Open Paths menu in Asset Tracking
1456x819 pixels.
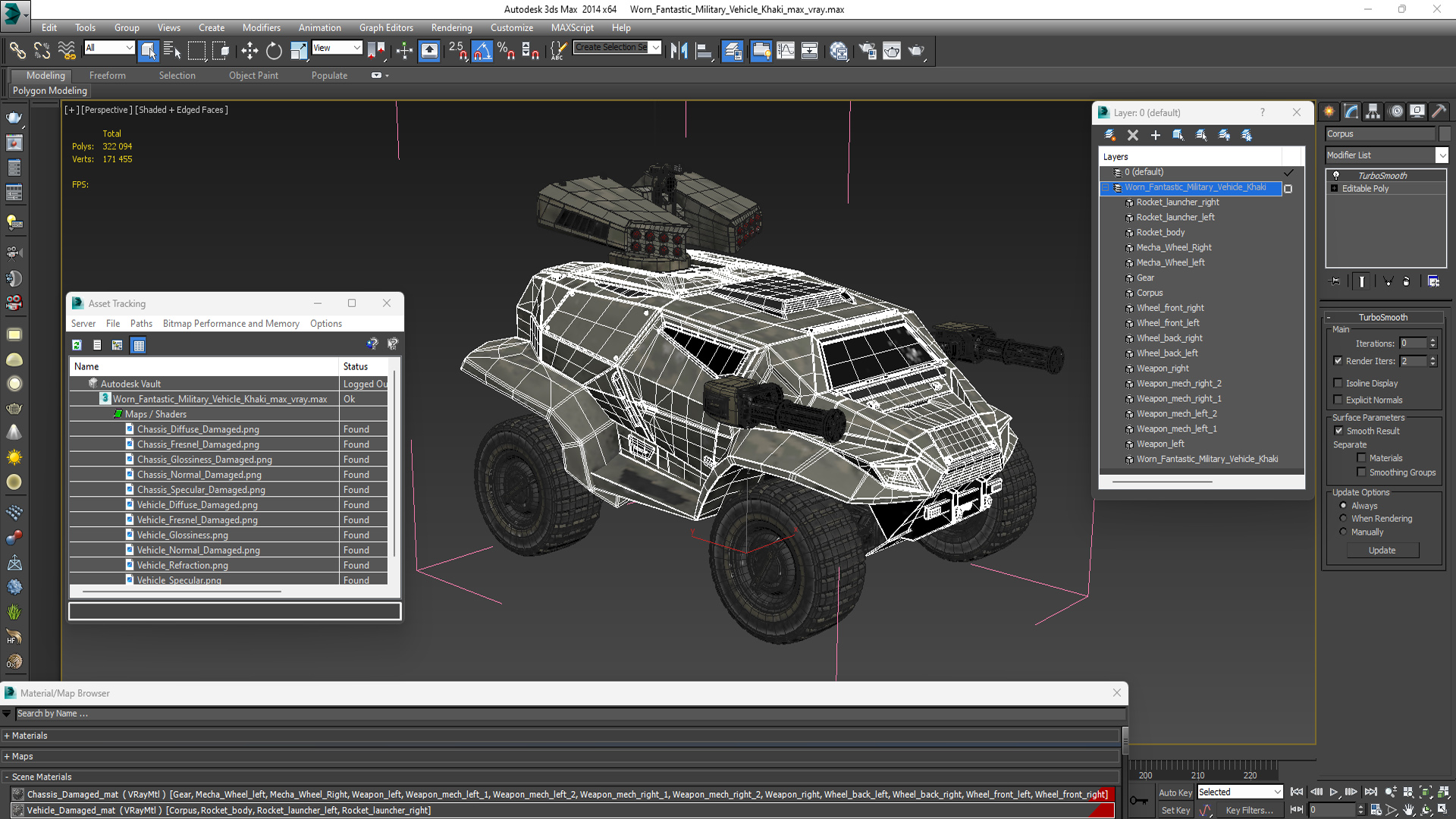(x=141, y=323)
